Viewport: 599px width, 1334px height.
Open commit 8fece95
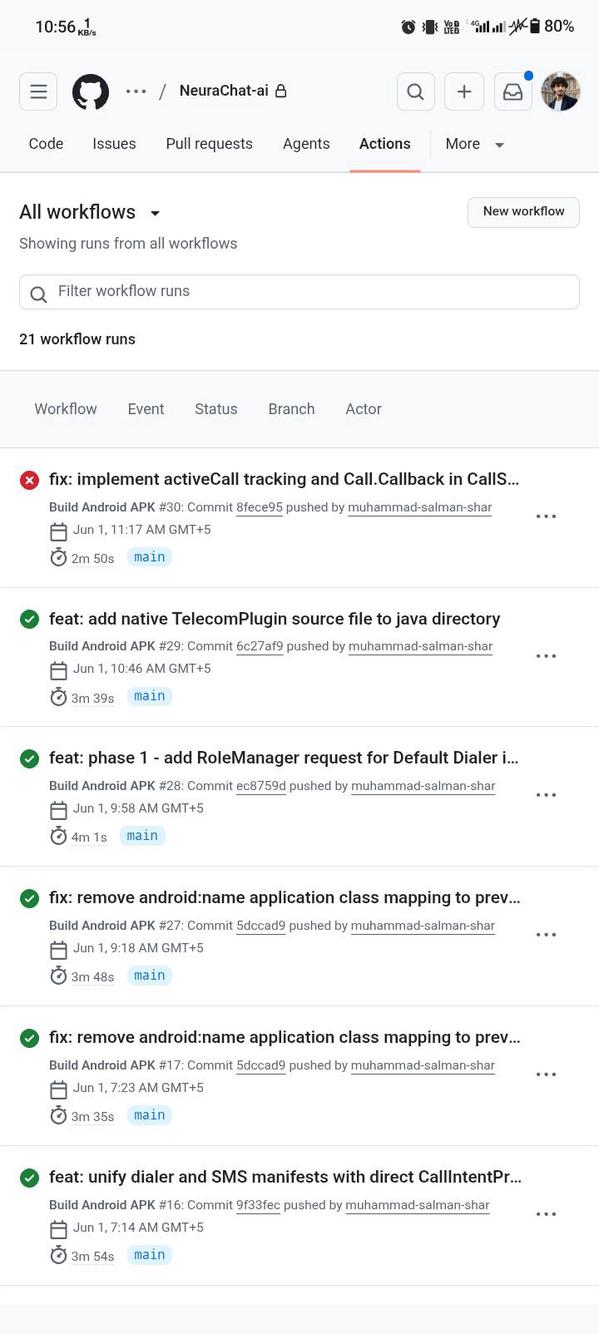point(259,507)
